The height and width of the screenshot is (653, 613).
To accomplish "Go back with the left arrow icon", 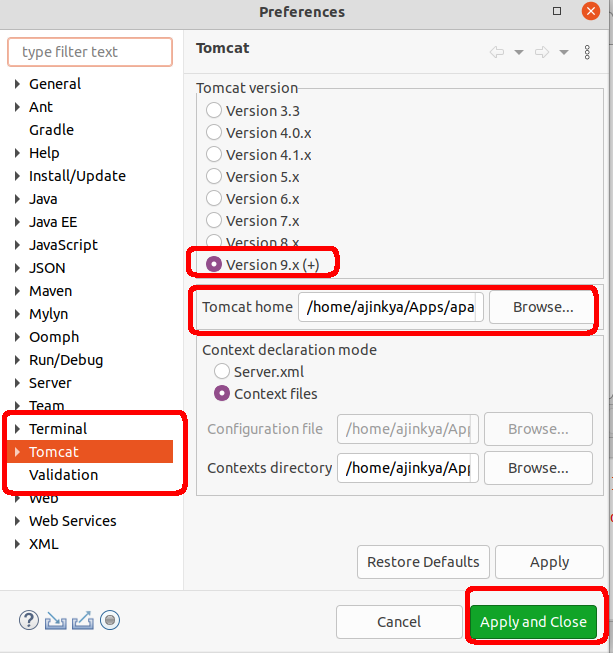I will coord(497,52).
